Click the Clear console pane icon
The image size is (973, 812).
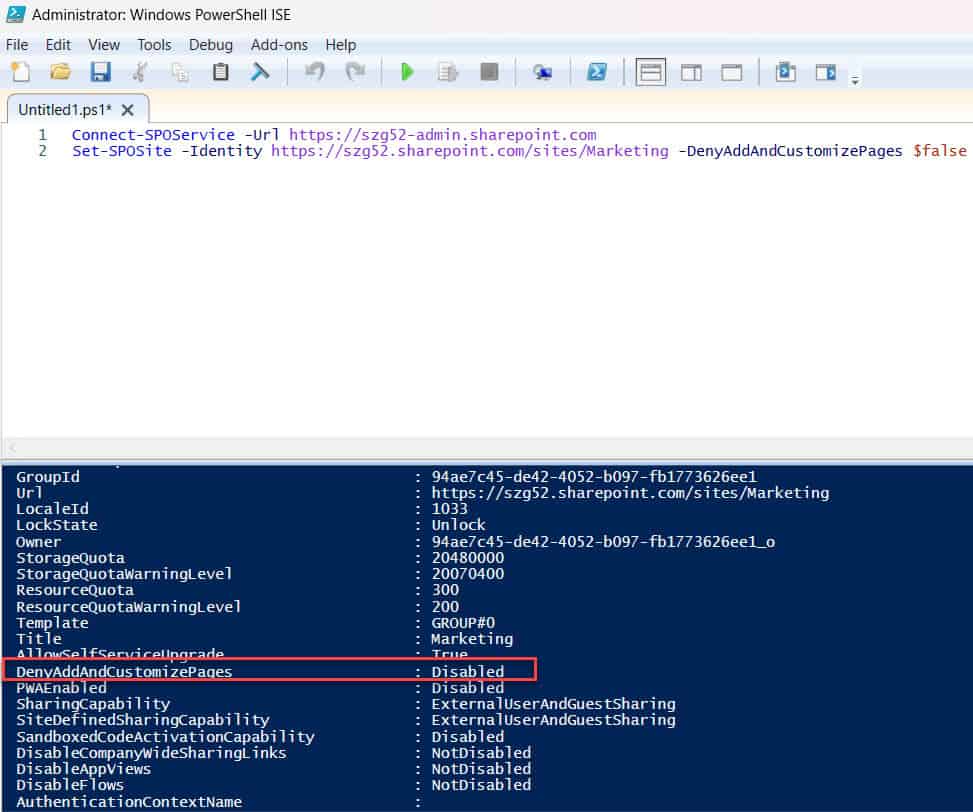pos(260,72)
